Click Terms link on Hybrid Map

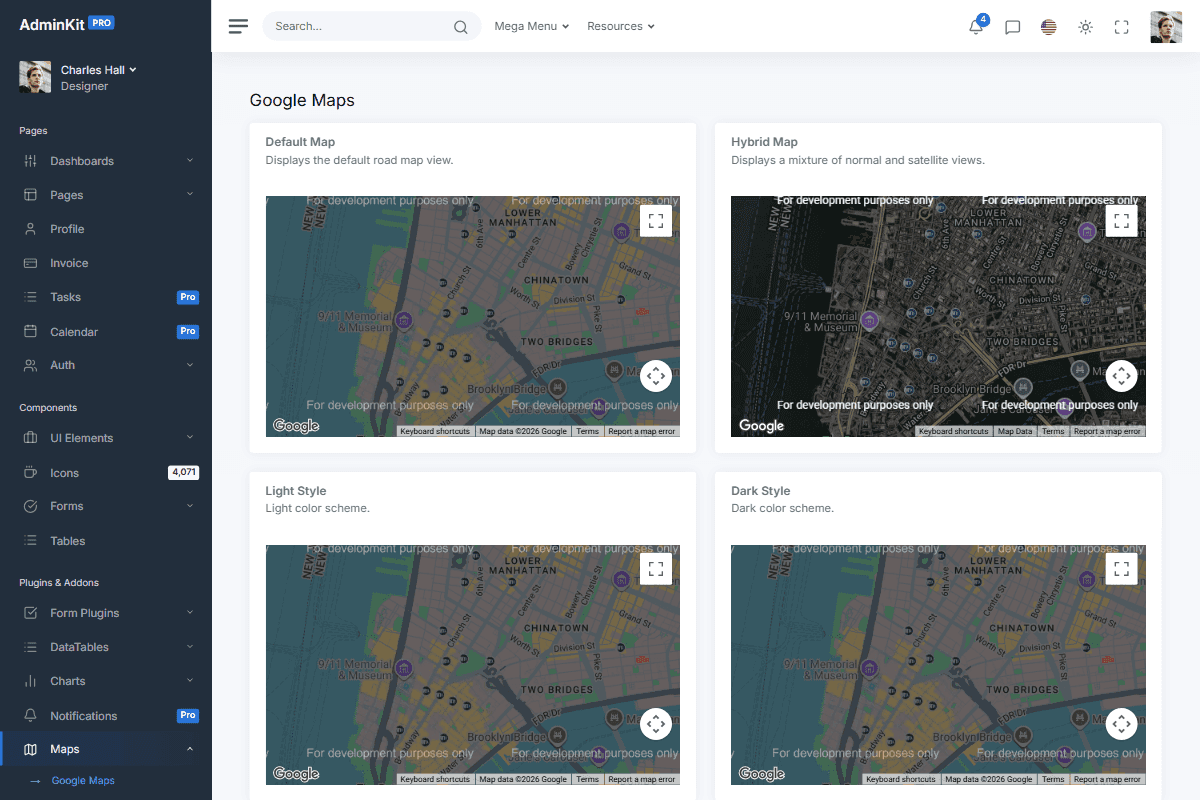[1053, 431]
